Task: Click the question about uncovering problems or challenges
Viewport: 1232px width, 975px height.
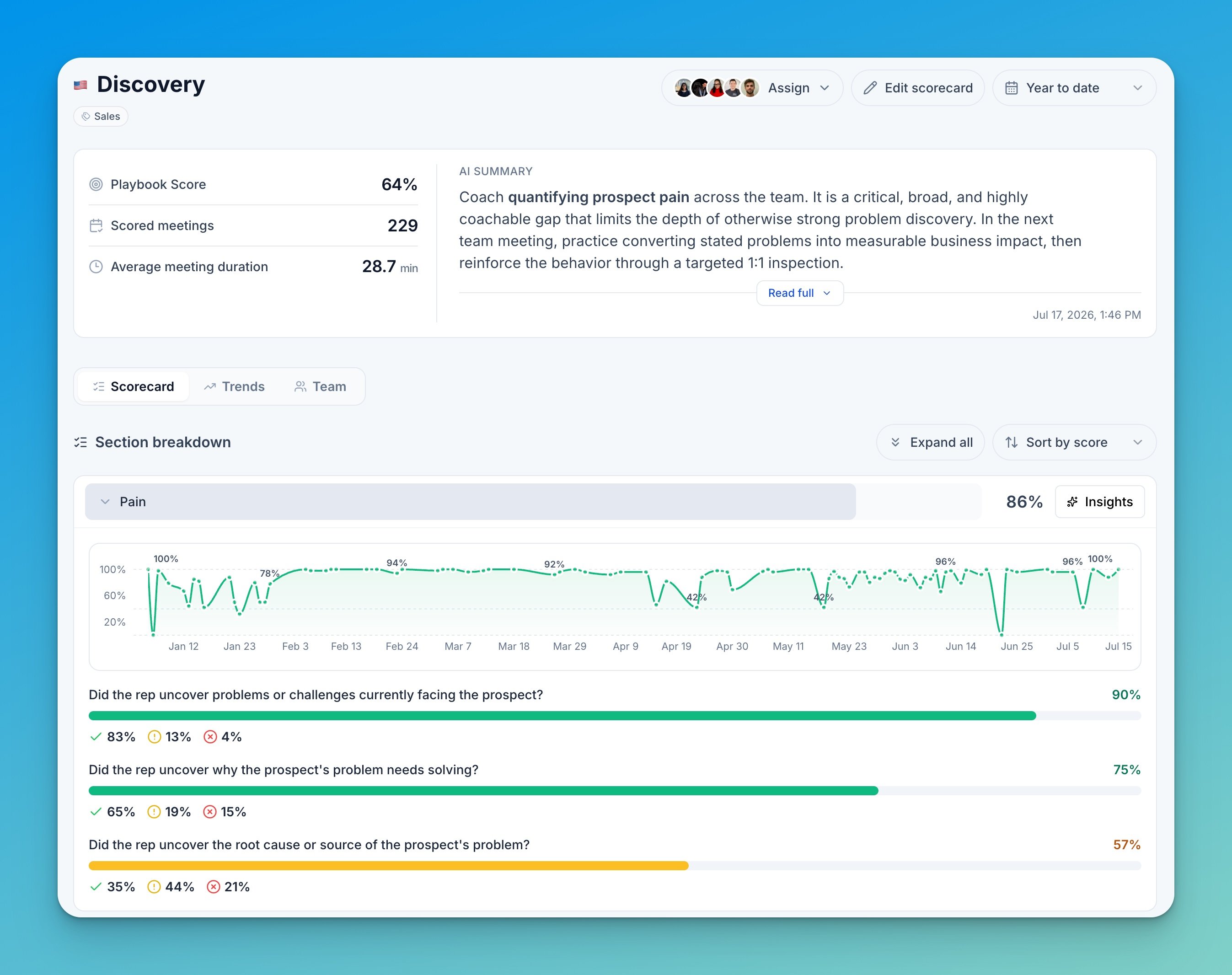Action: (316, 695)
